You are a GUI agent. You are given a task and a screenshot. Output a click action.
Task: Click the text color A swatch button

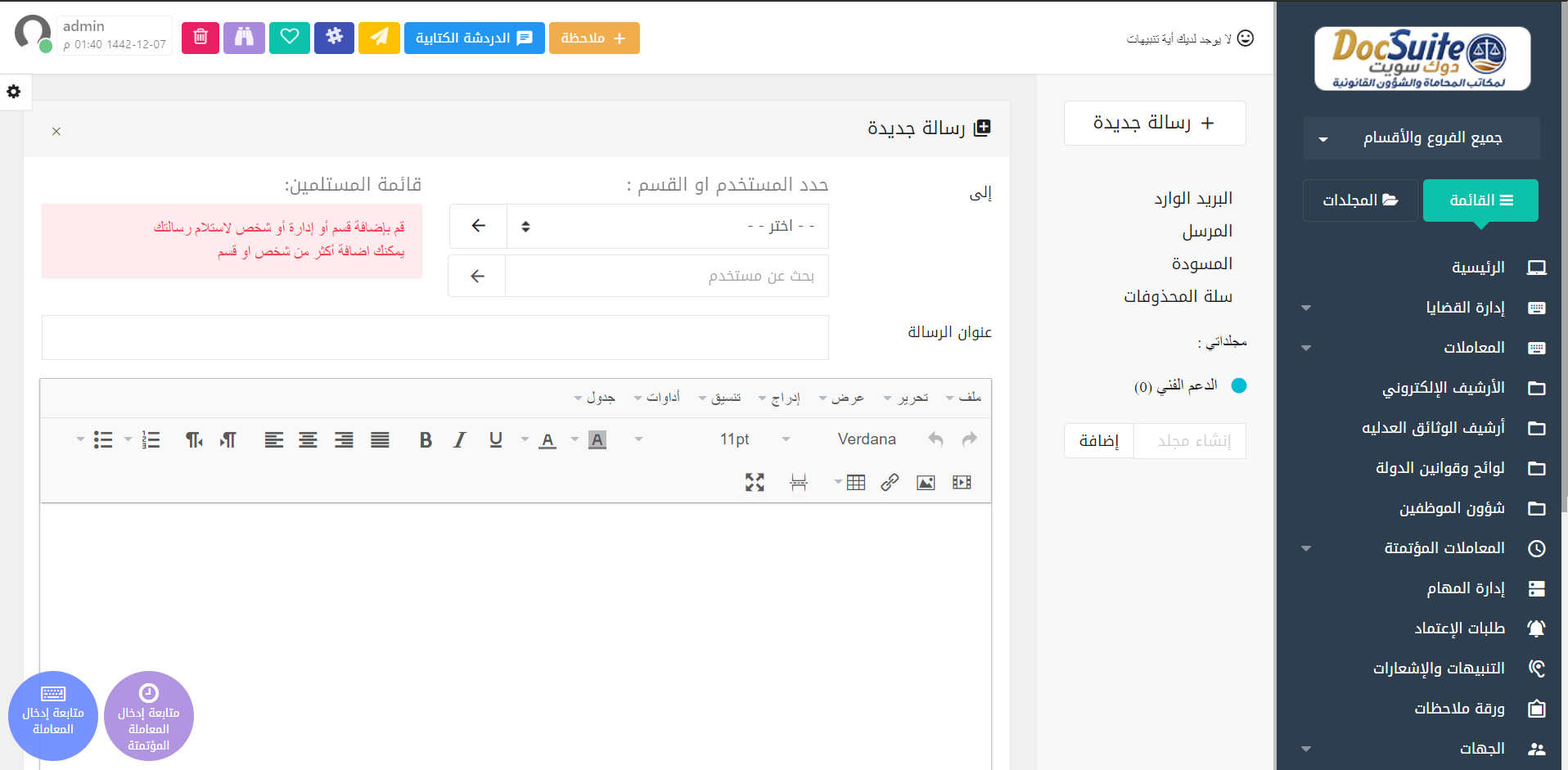[x=547, y=440]
